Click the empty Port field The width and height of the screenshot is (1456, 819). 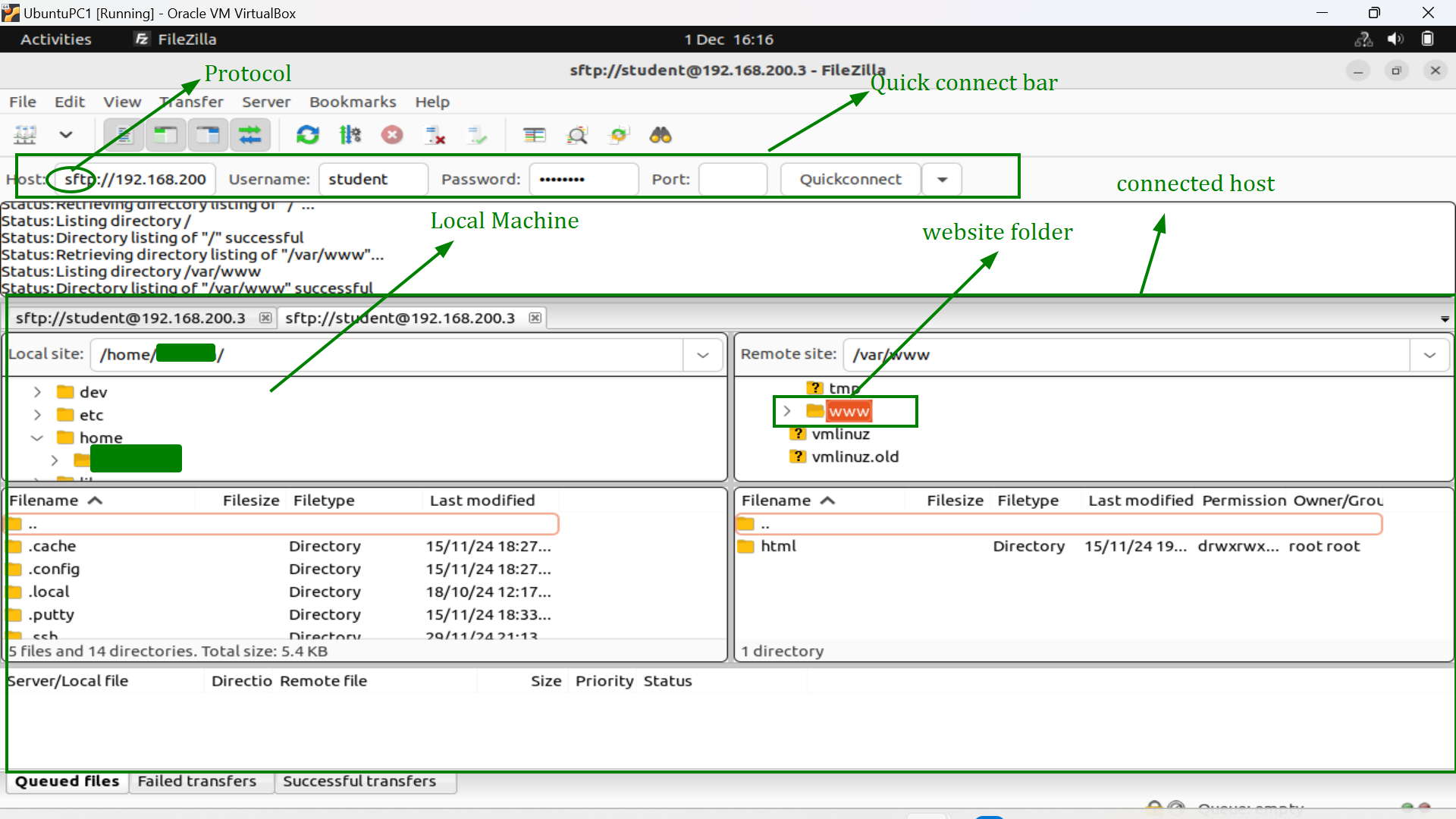pyautogui.click(x=733, y=179)
